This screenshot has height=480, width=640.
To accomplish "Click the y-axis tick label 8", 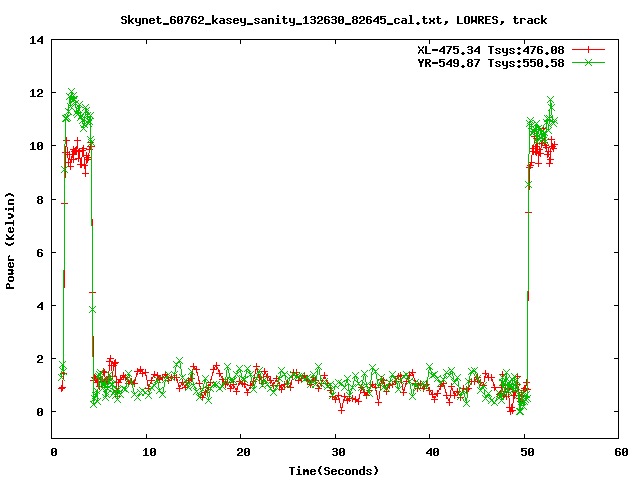I will (40, 200).
